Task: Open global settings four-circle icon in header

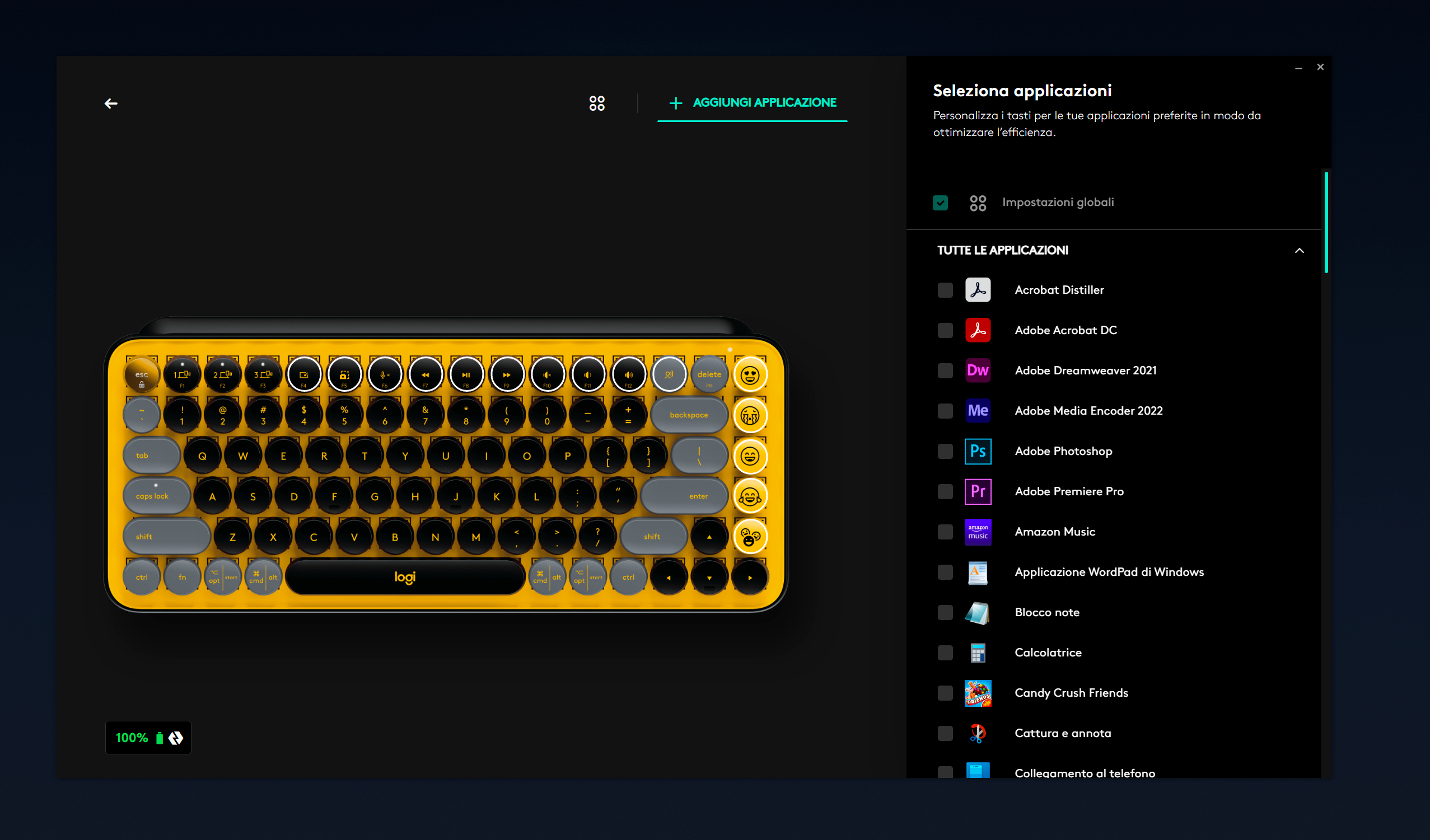Action: (596, 103)
